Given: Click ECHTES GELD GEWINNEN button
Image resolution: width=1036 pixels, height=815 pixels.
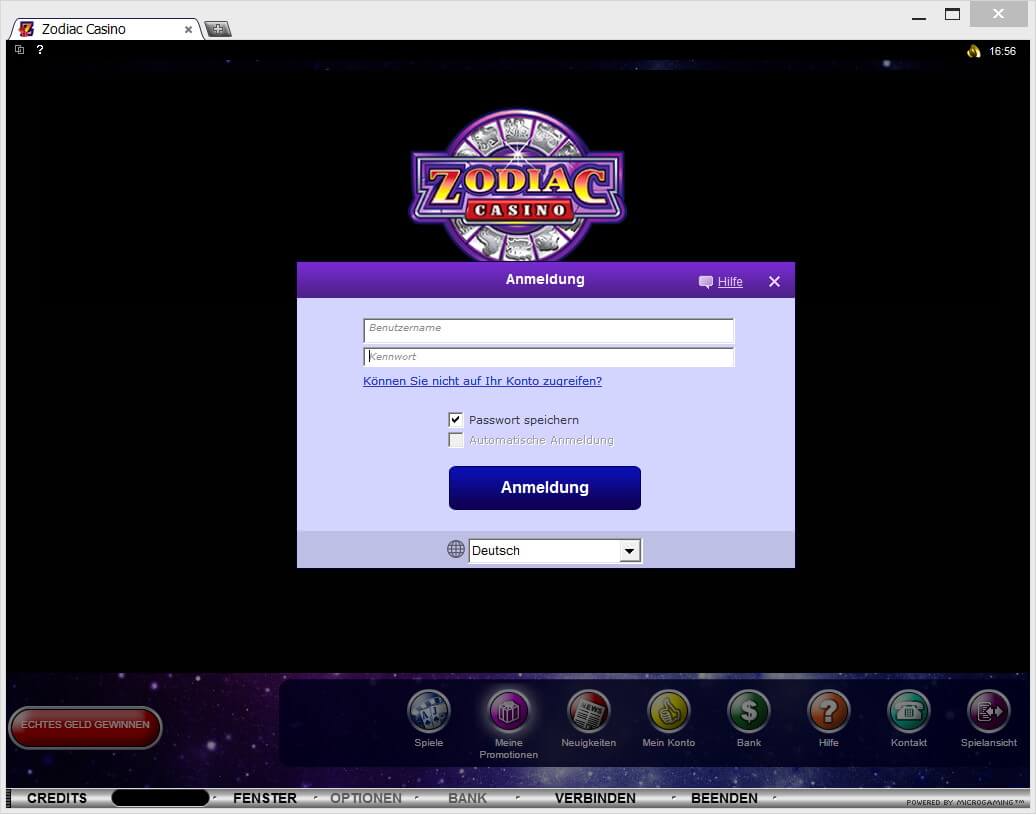Looking at the screenshot, I should 85,726.
